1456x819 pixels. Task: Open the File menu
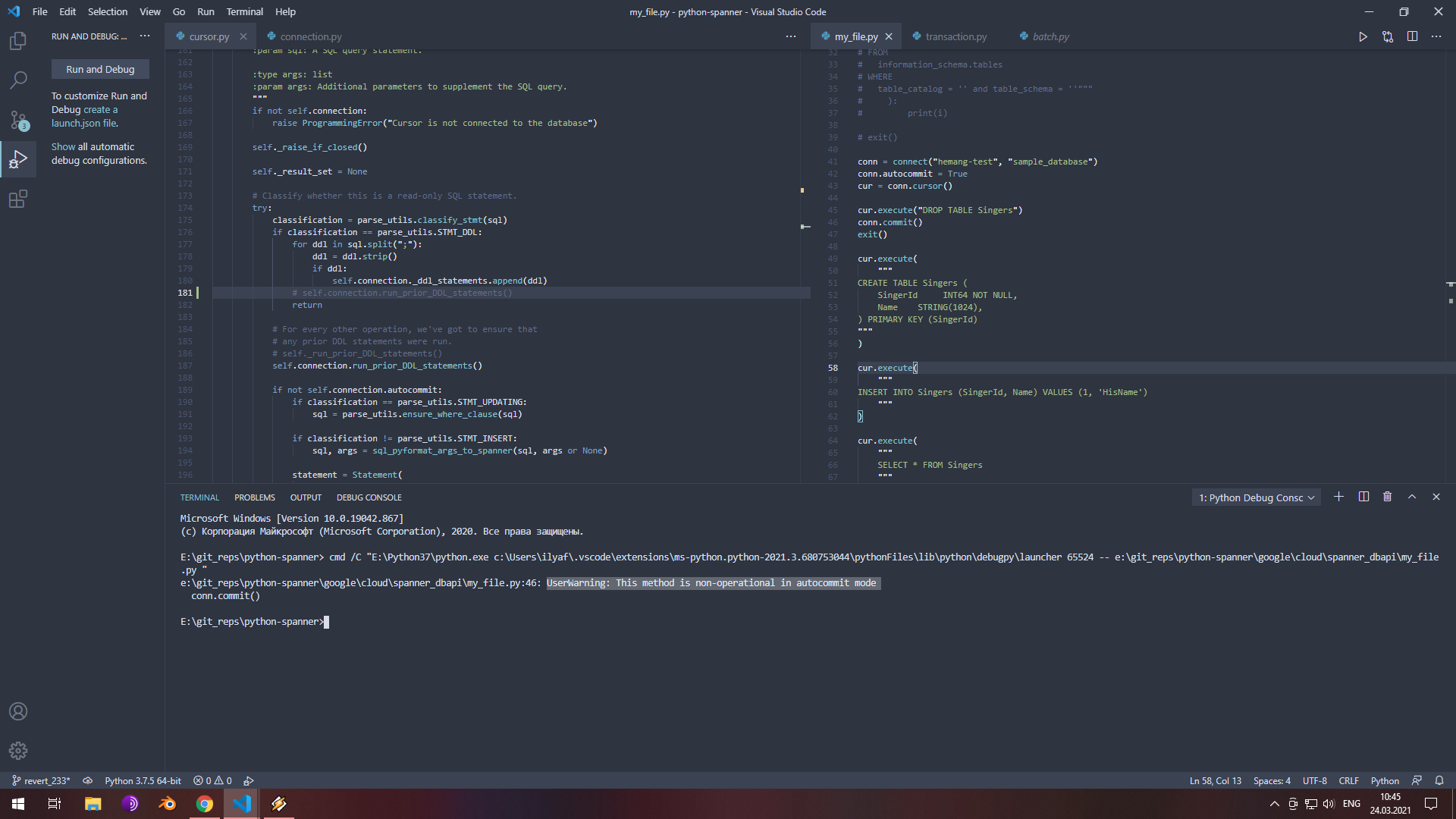tap(40, 11)
